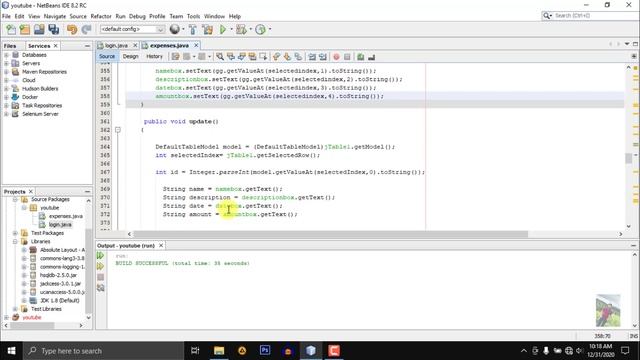
Task: Open File Explorer from the taskbar
Action: (x=219, y=351)
